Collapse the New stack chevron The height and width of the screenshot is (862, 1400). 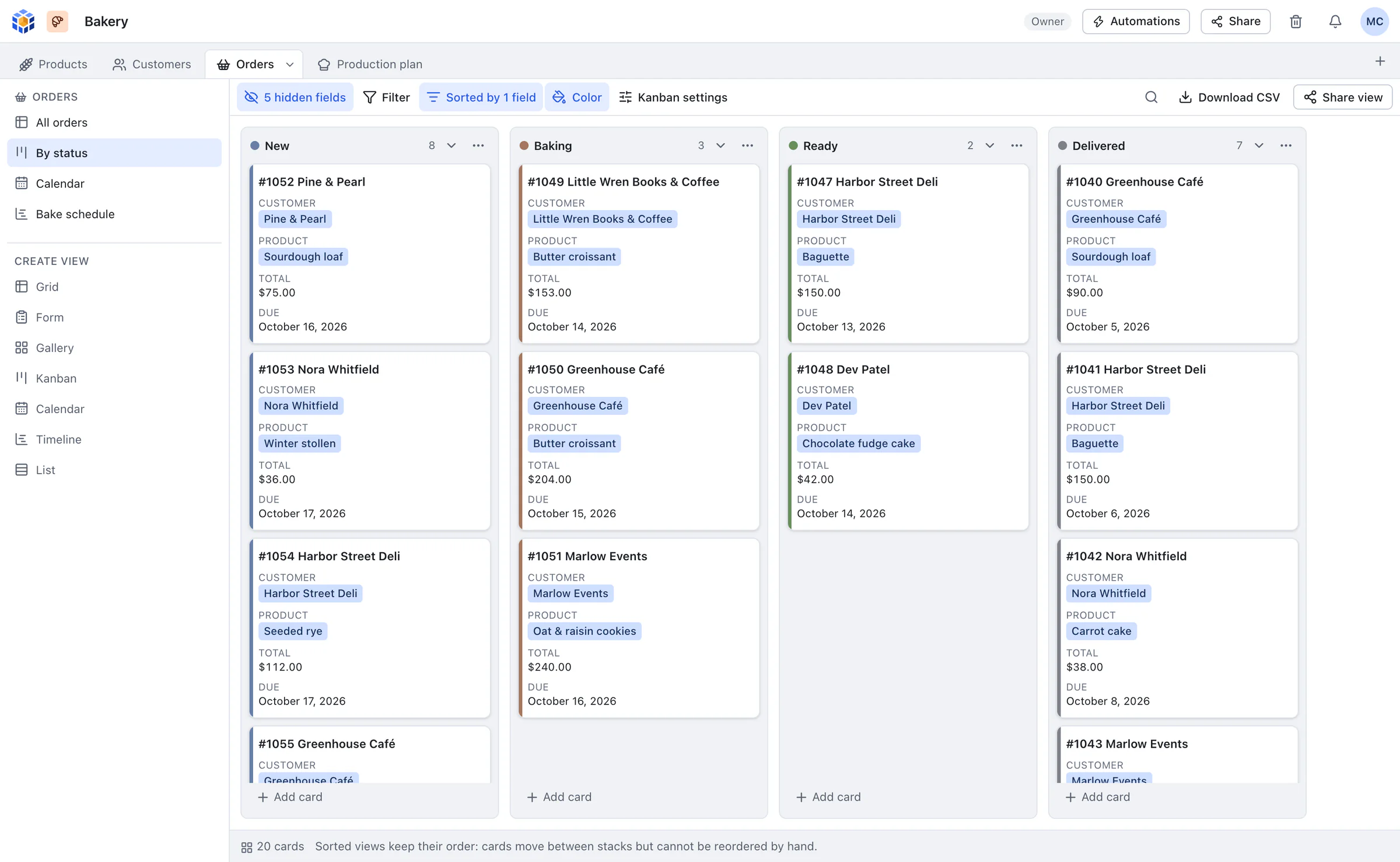[452, 145]
